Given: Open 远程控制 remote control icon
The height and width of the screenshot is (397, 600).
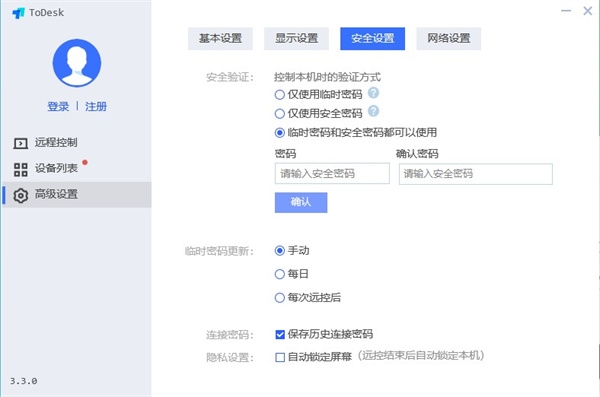Looking at the screenshot, I should (x=21, y=143).
